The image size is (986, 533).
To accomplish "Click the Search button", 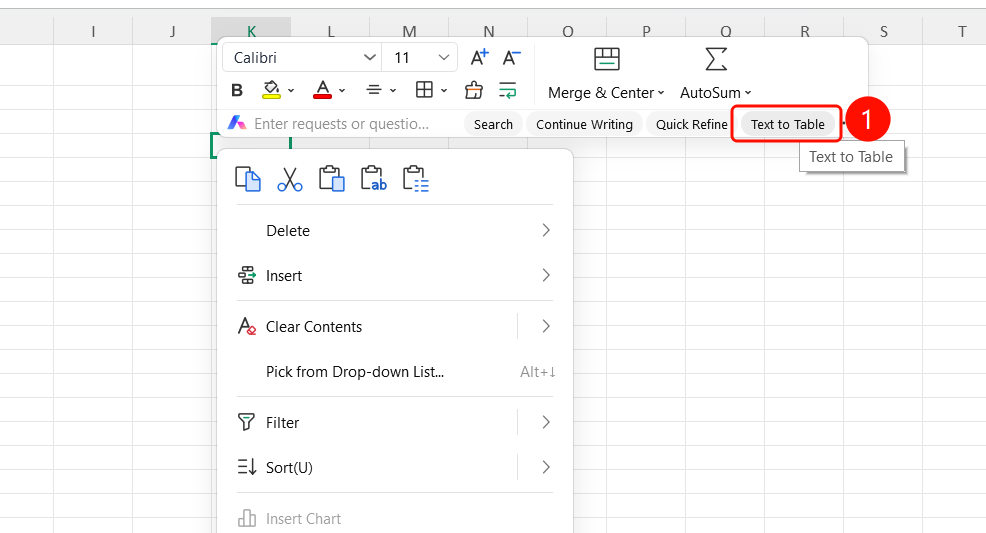I will click(x=493, y=124).
